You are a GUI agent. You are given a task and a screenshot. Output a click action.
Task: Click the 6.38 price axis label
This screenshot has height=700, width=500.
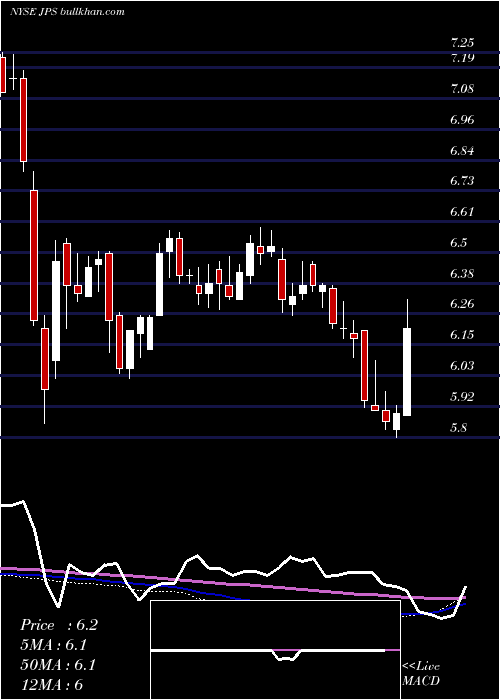tap(462, 273)
